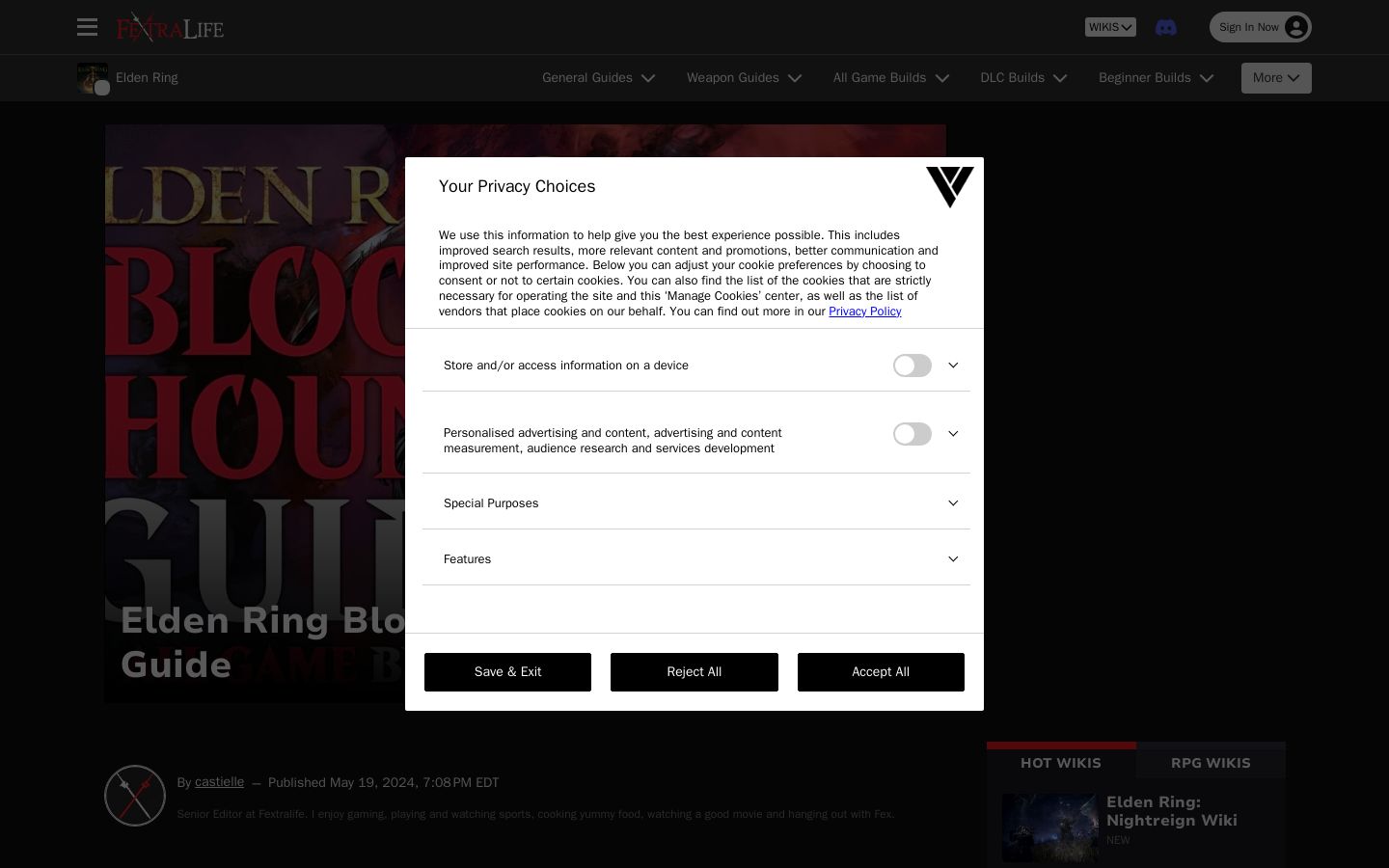This screenshot has width=1389, height=868.
Task: Open the hamburger menu
Action: tap(88, 27)
